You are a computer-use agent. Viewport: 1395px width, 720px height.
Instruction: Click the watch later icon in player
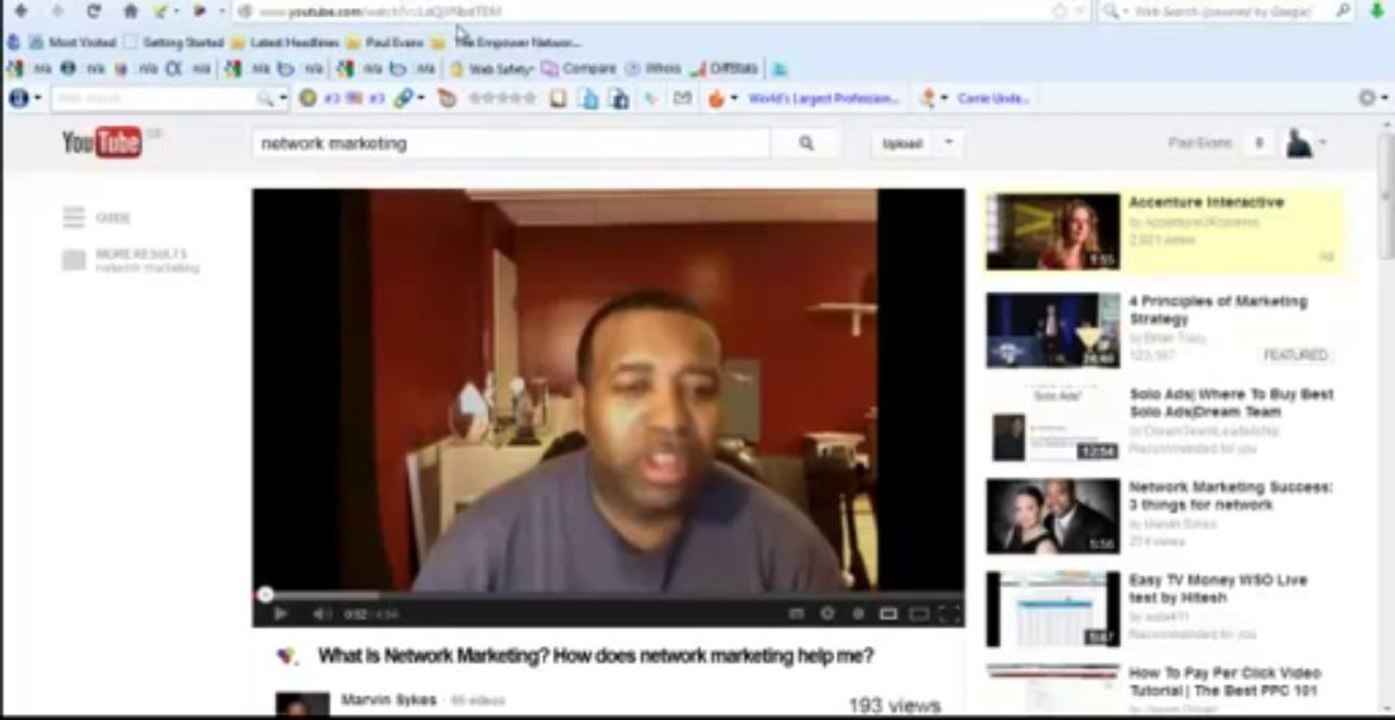point(858,613)
